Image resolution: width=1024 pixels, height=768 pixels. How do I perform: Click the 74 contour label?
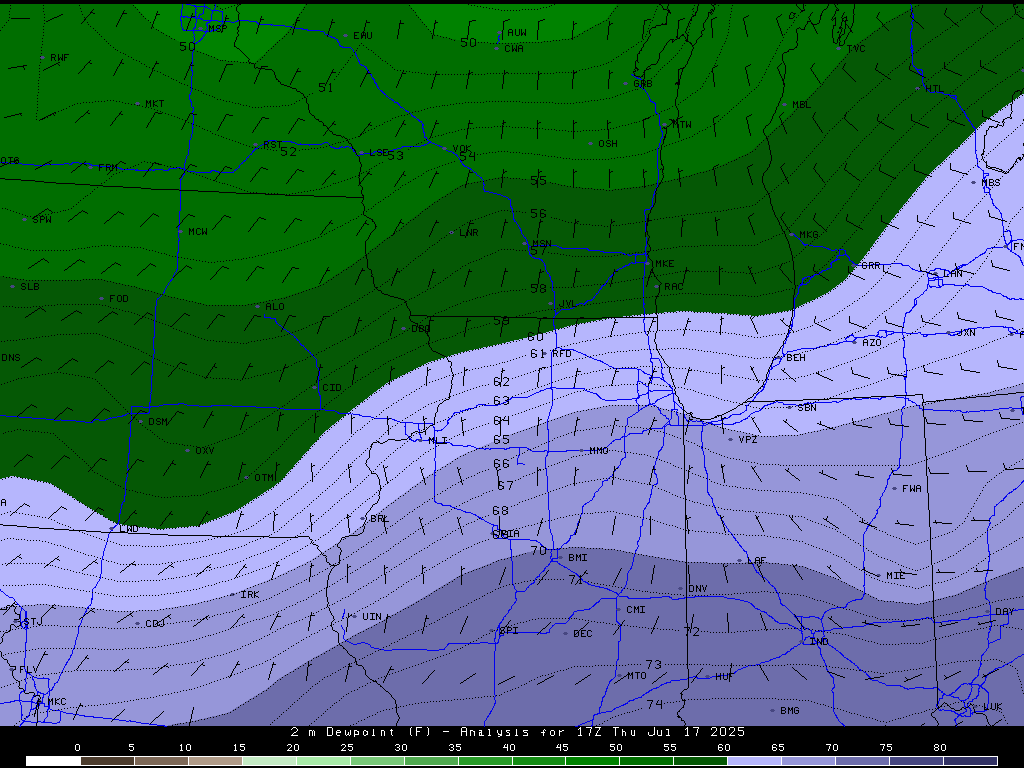point(655,704)
